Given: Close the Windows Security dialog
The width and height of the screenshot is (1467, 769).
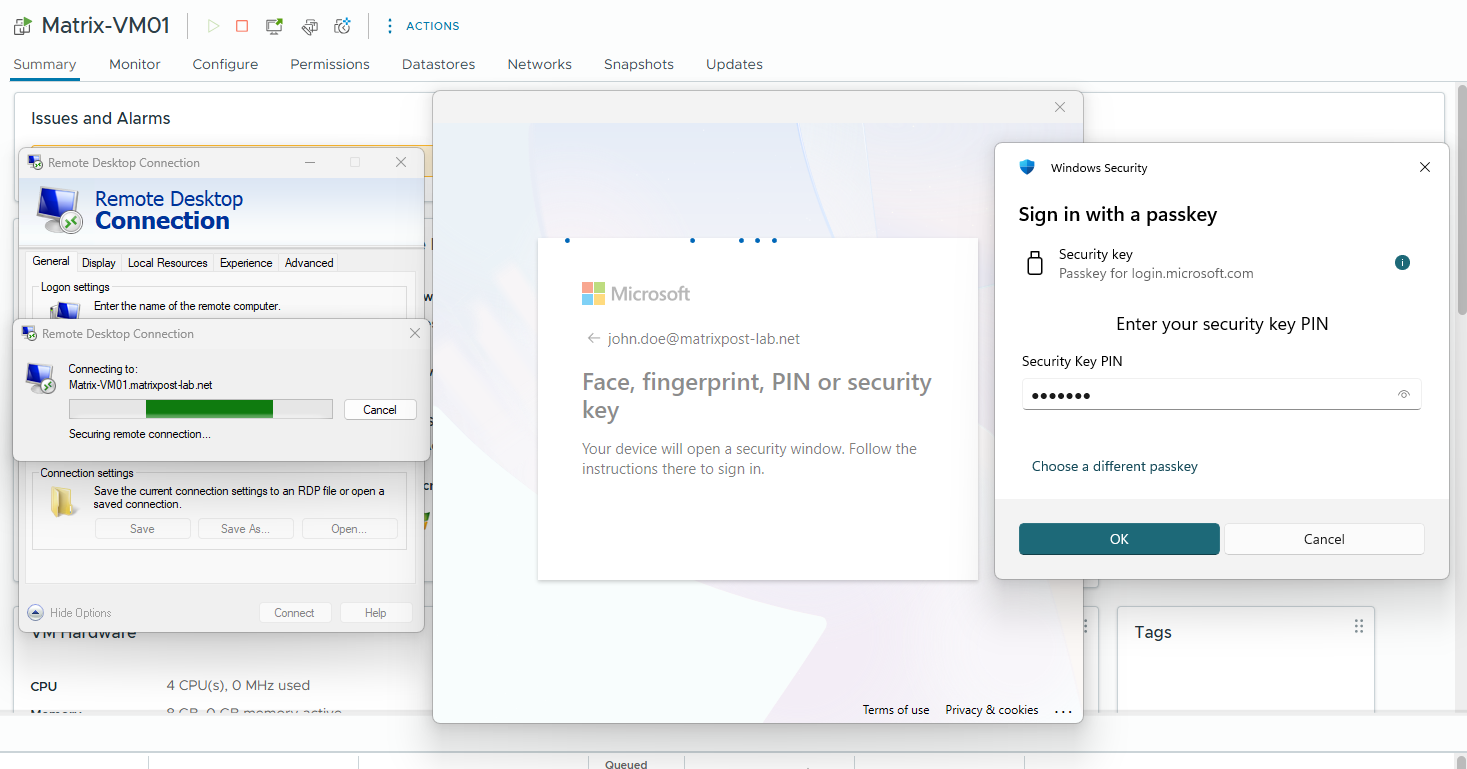Looking at the screenshot, I should [x=1425, y=168].
